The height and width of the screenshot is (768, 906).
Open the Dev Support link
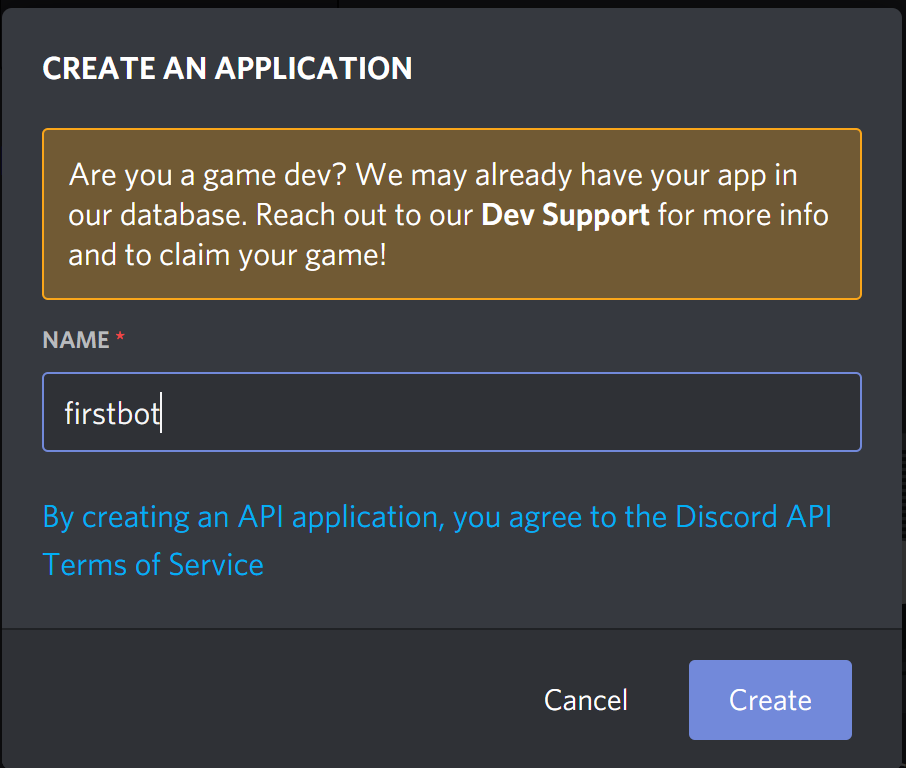coord(565,215)
